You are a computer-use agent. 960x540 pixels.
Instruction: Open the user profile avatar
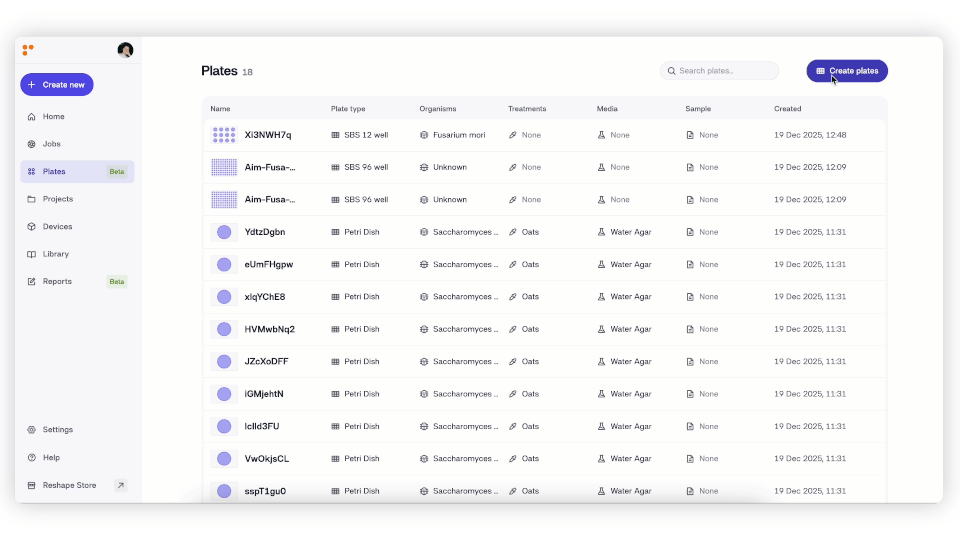125,50
